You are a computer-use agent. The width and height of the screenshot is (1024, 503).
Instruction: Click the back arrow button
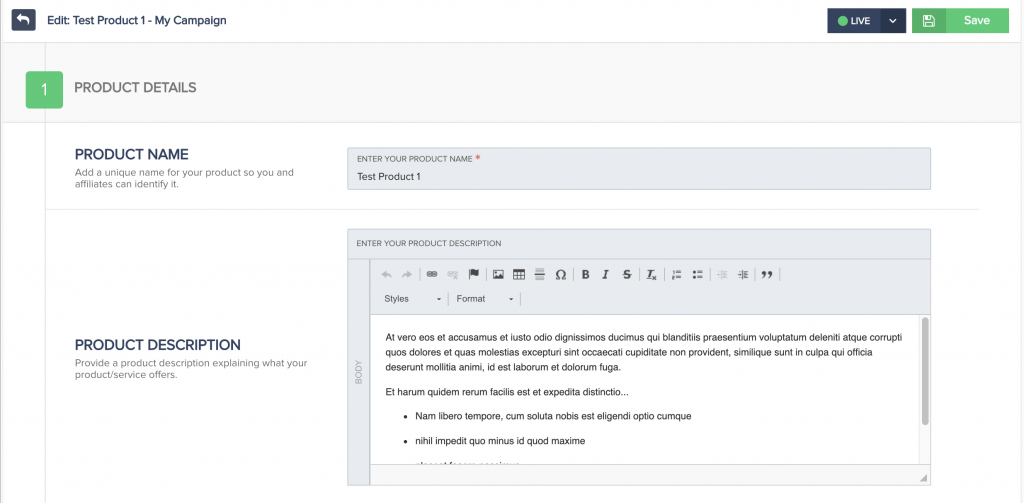[x=23, y=20]
